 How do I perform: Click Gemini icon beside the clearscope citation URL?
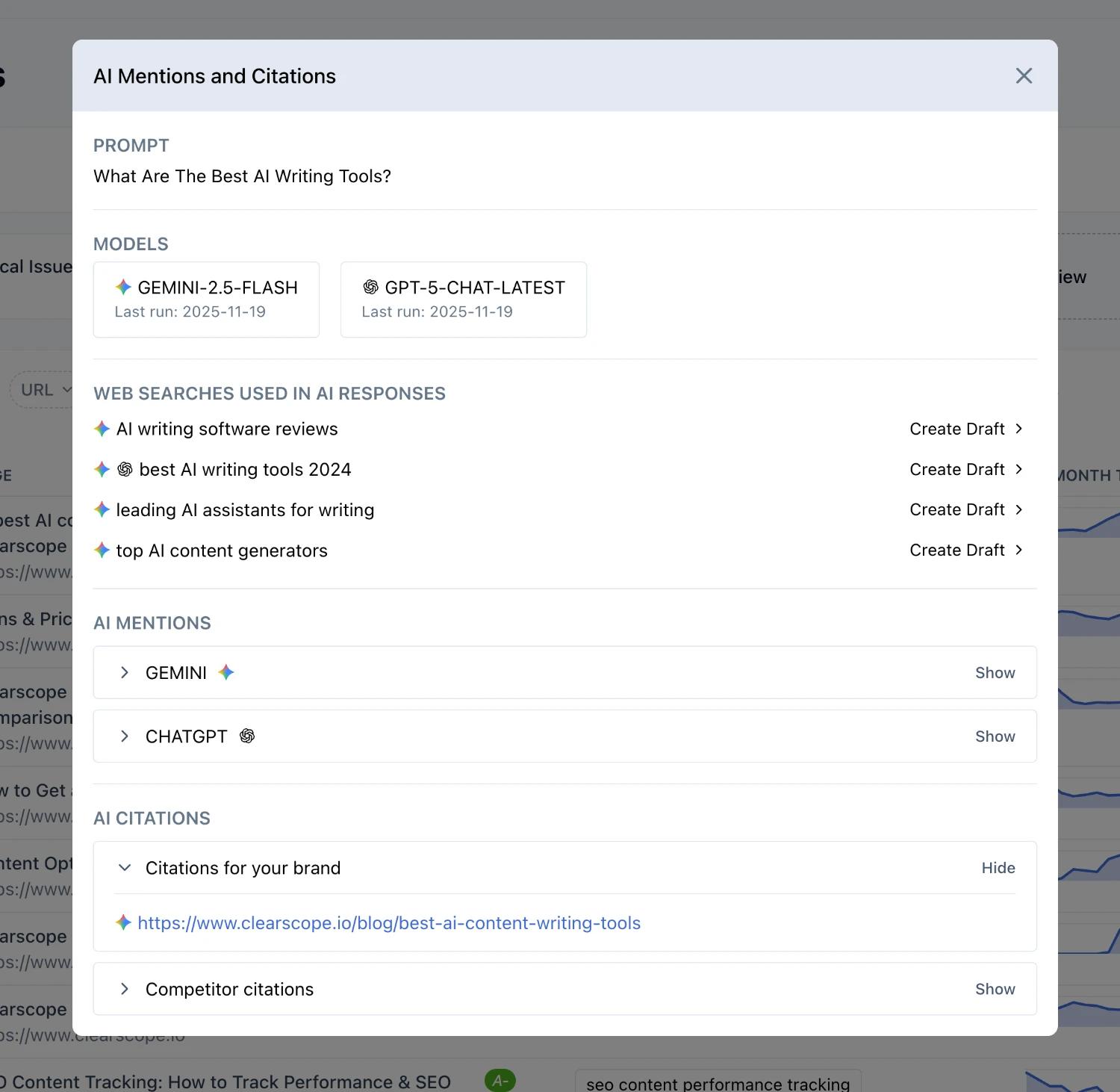pos(123,922)
